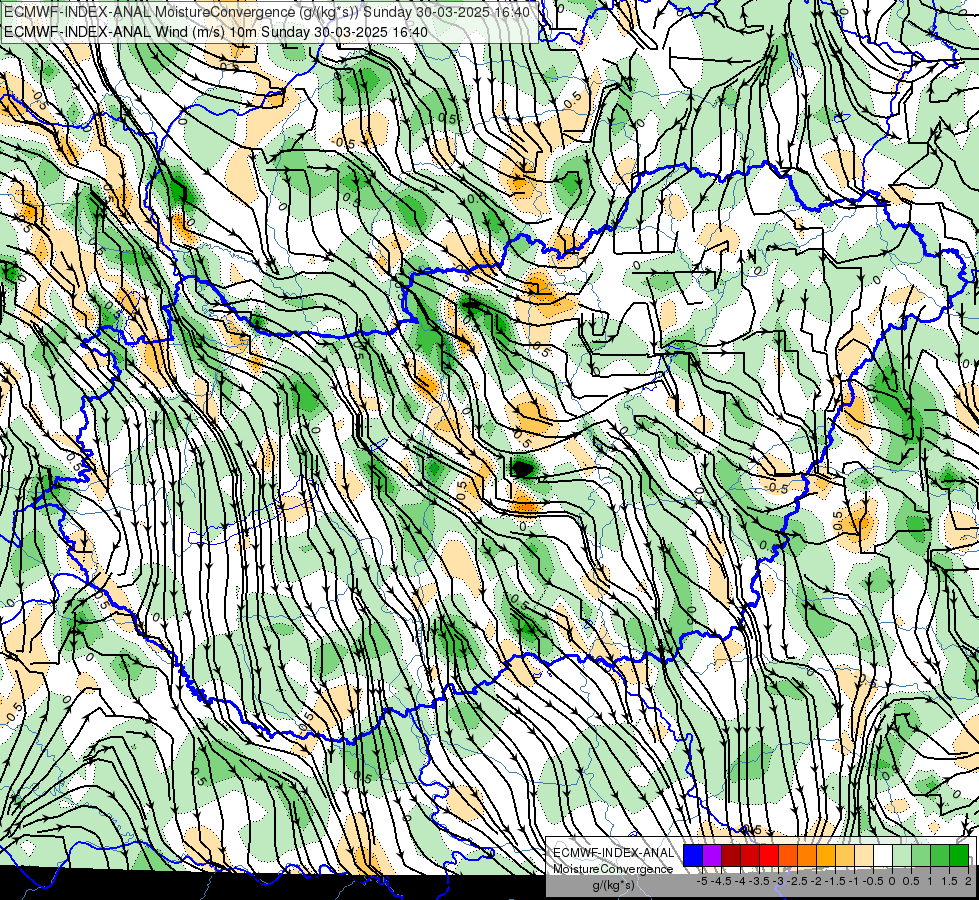Click the -5 value on the legend scale

point(702,881)
